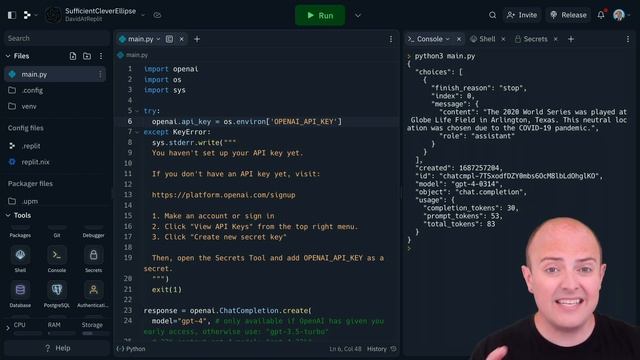
Task: Fold the try block at line 5
Action: tap(138, 111)
